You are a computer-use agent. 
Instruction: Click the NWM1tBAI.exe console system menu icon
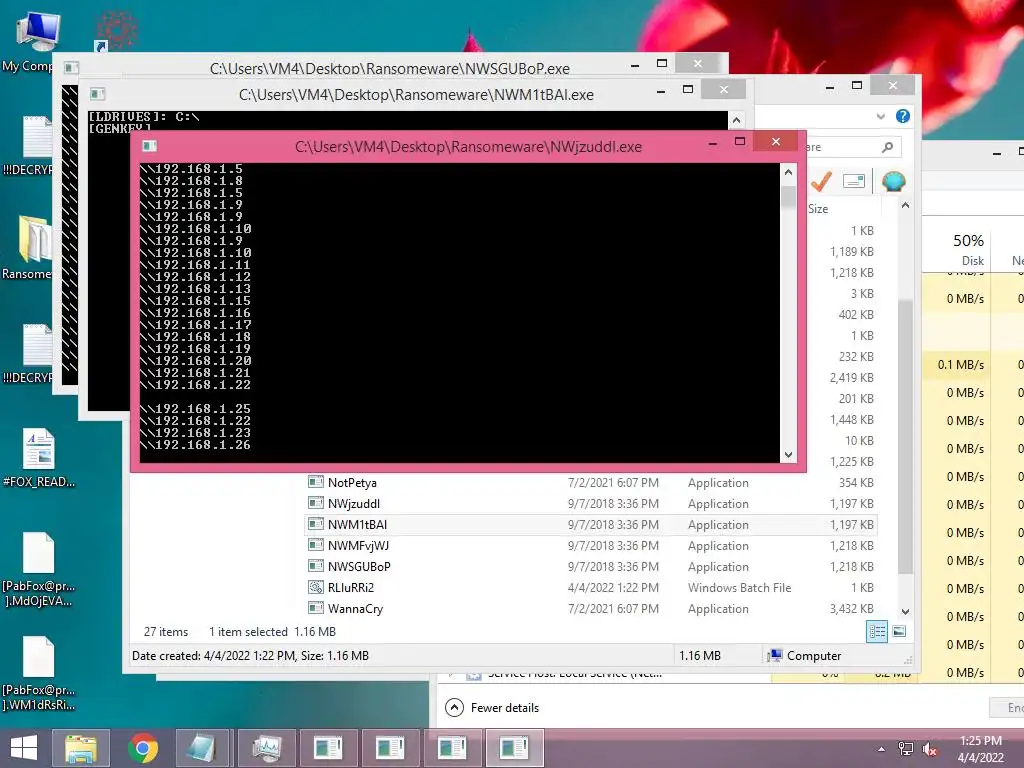(97, 94)
